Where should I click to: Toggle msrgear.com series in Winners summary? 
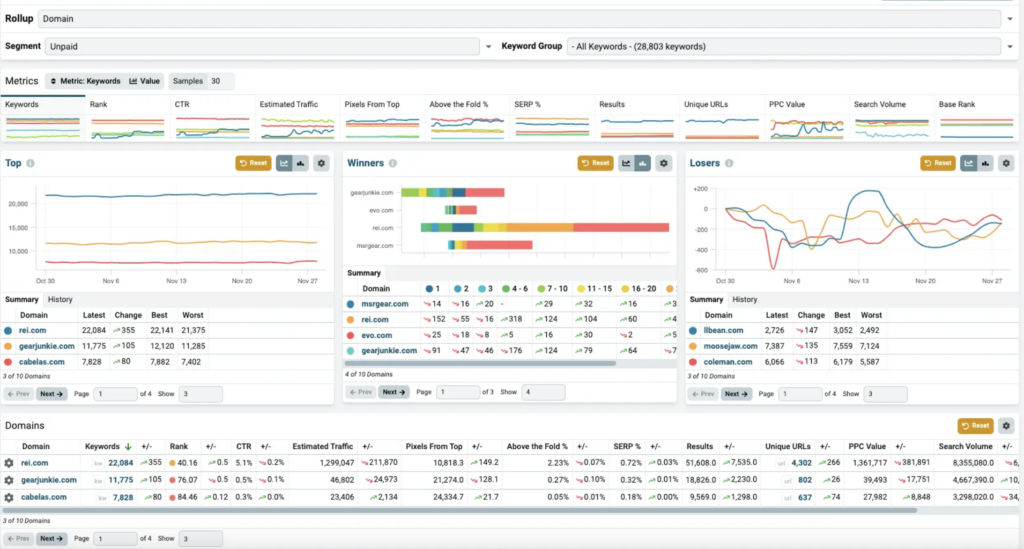[351, 304]
